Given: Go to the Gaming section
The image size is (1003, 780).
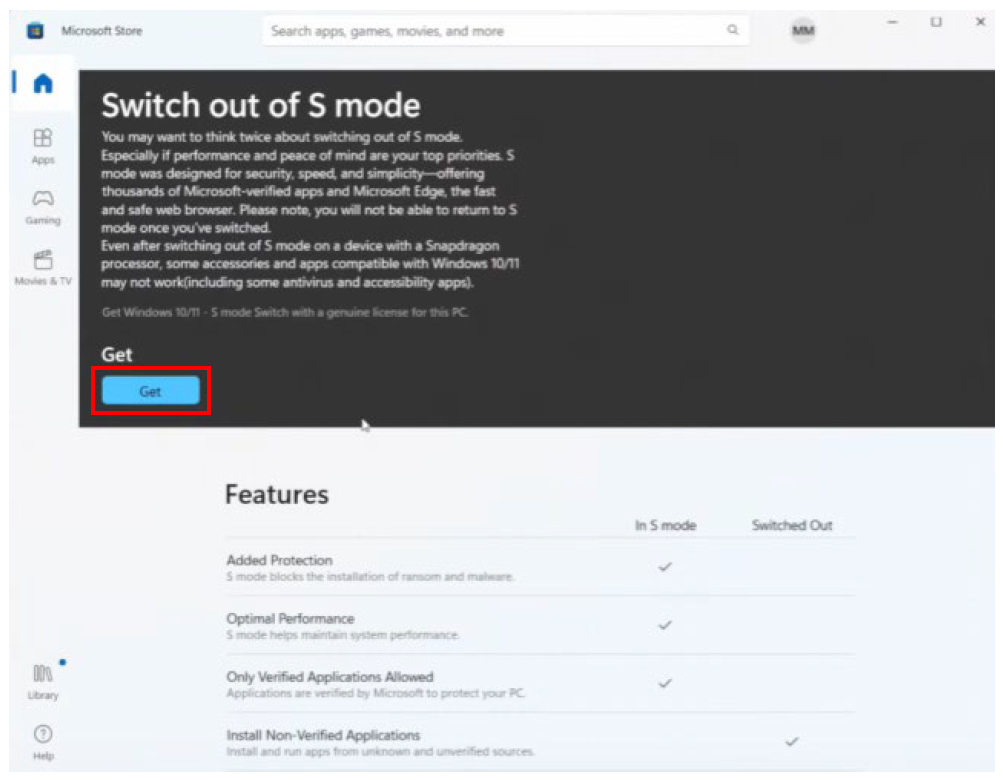Looking at the screenshot, I should [43, 205].
